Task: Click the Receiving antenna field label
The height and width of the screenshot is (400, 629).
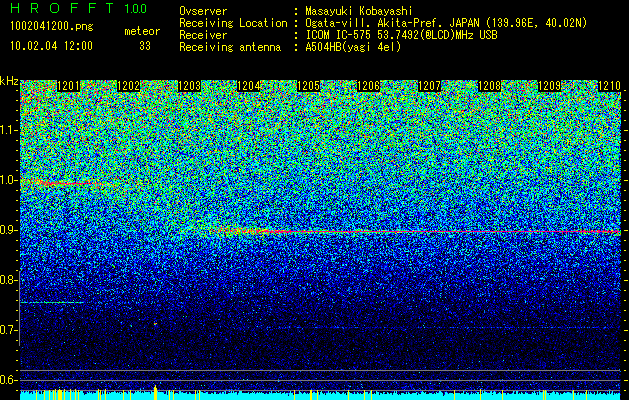Action: tap(230, 47)
